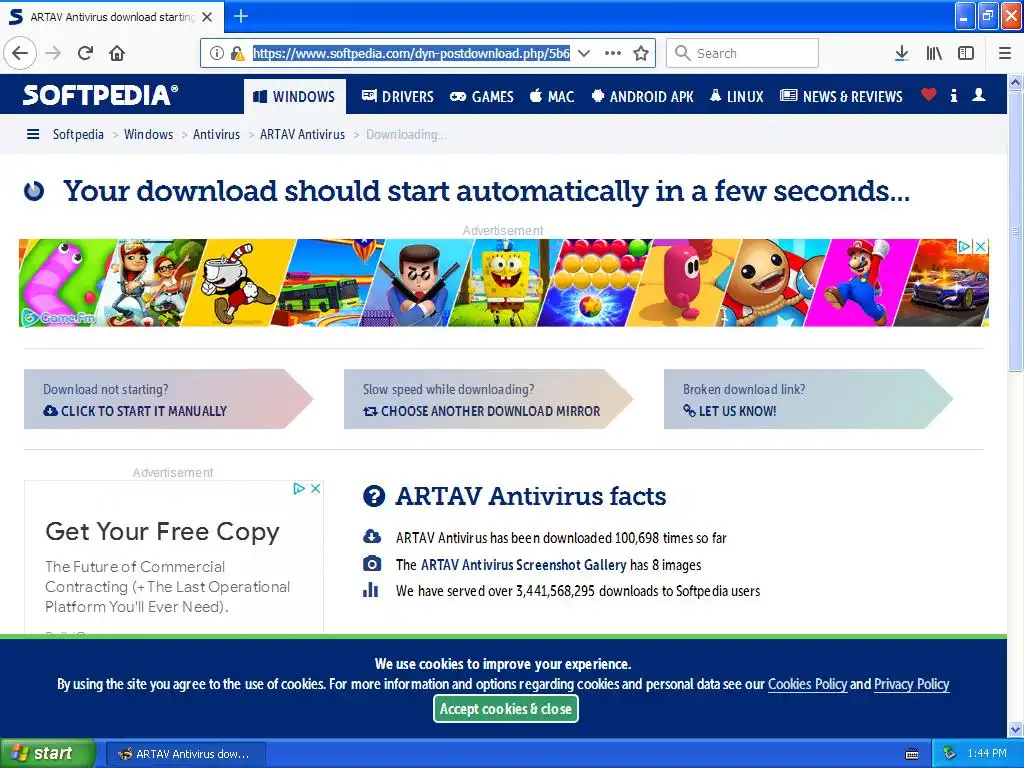This screenshot has width=1024, height=768.
Task: Click the padlock security icon
Action: tap(238, 53)
